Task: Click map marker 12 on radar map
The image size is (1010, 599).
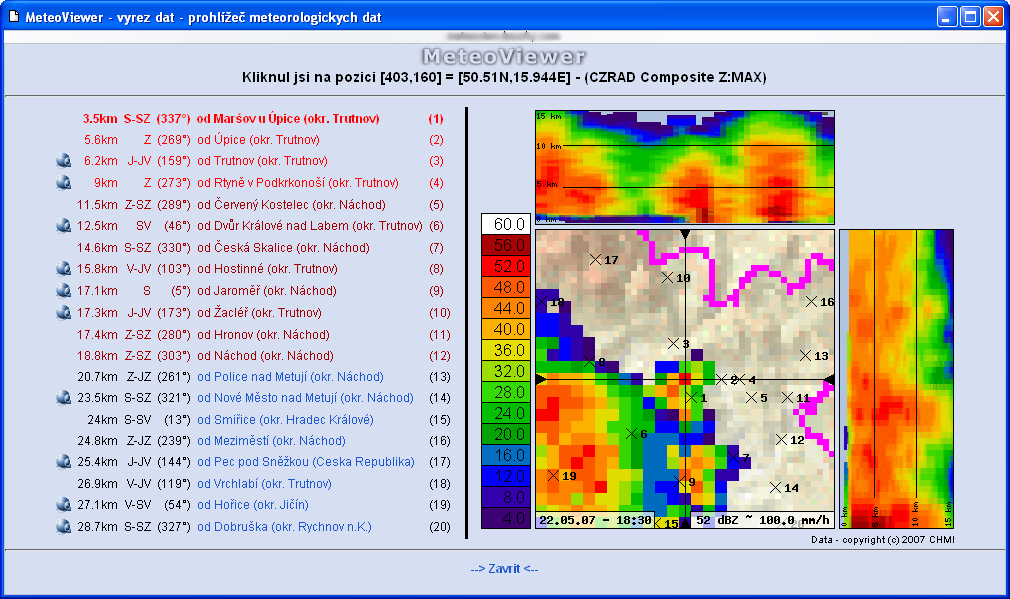Action: tap(781, 440)
